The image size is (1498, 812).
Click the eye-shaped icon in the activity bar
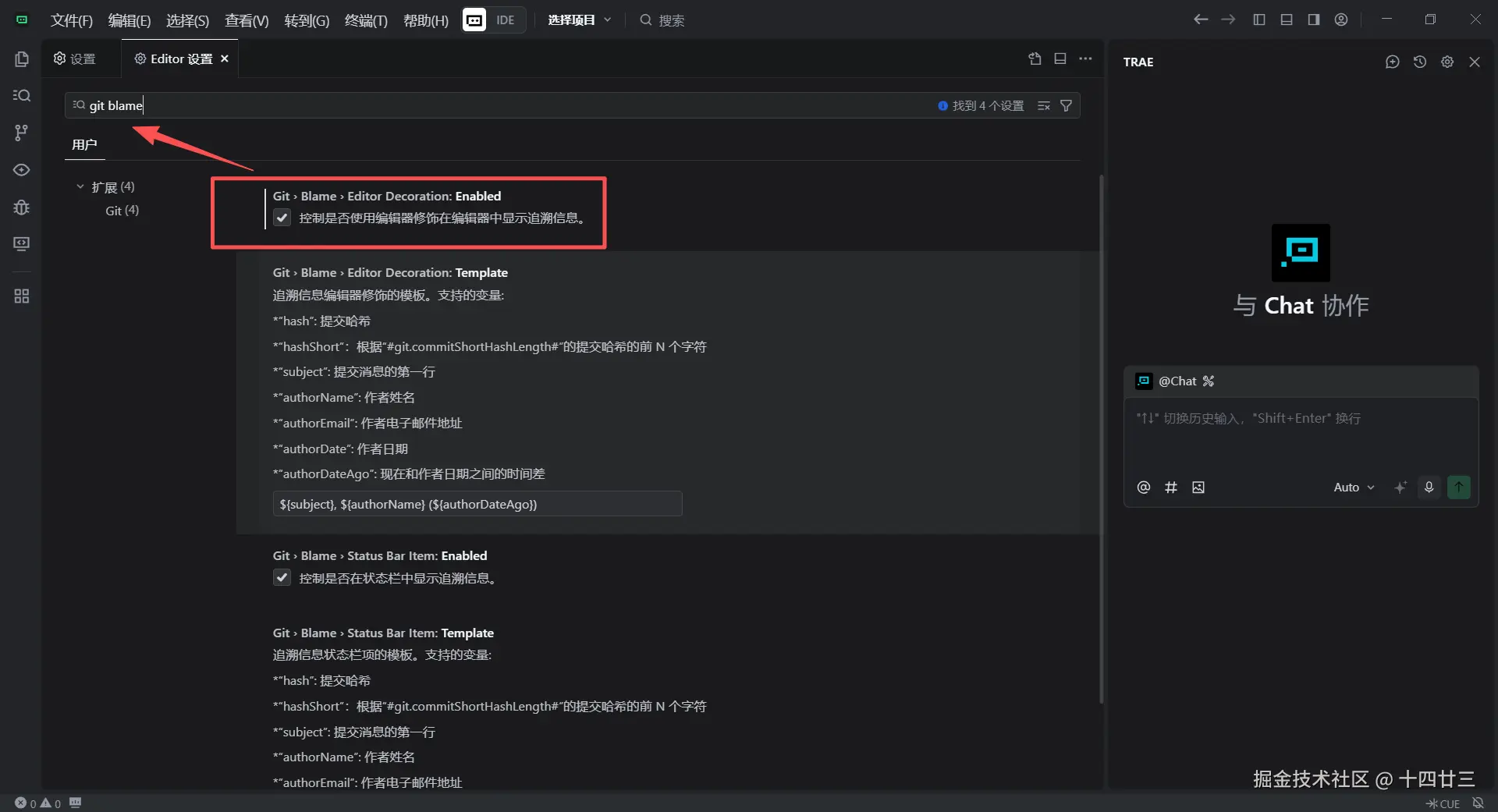pos(22,170)
